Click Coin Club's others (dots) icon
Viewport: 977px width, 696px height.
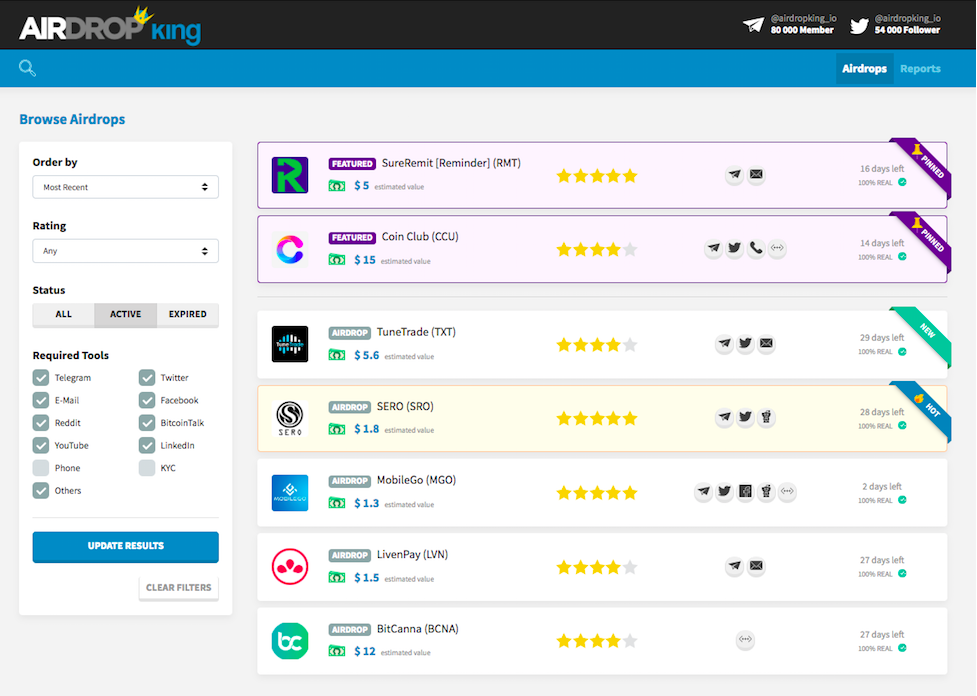tap(777, 248)
